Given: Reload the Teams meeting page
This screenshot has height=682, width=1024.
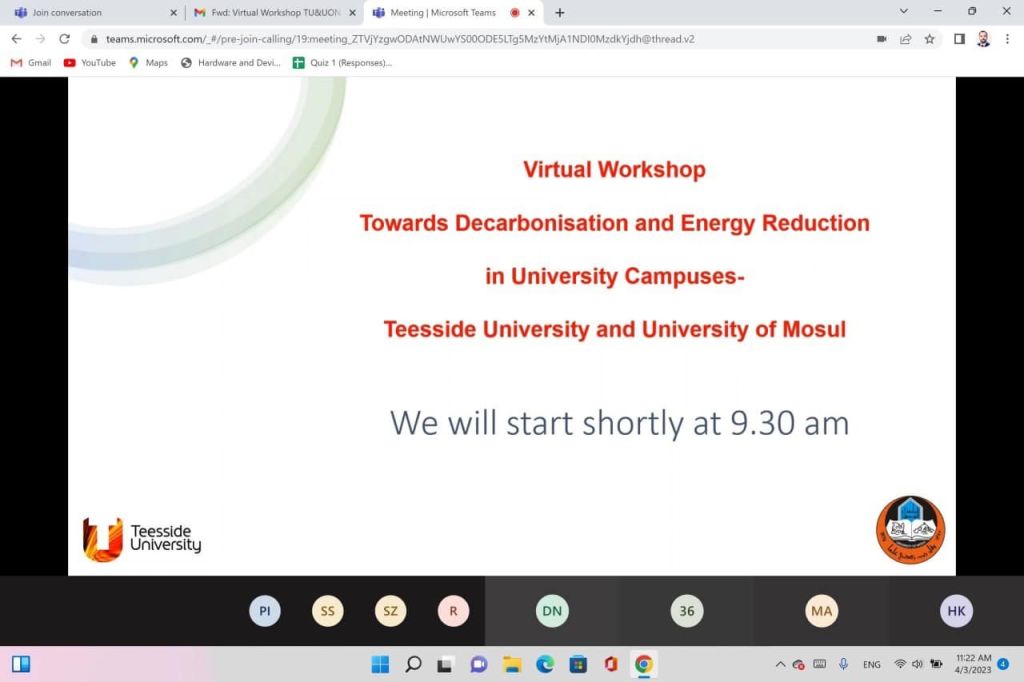Looking at the screenshot, I should (x=65, y=39).
